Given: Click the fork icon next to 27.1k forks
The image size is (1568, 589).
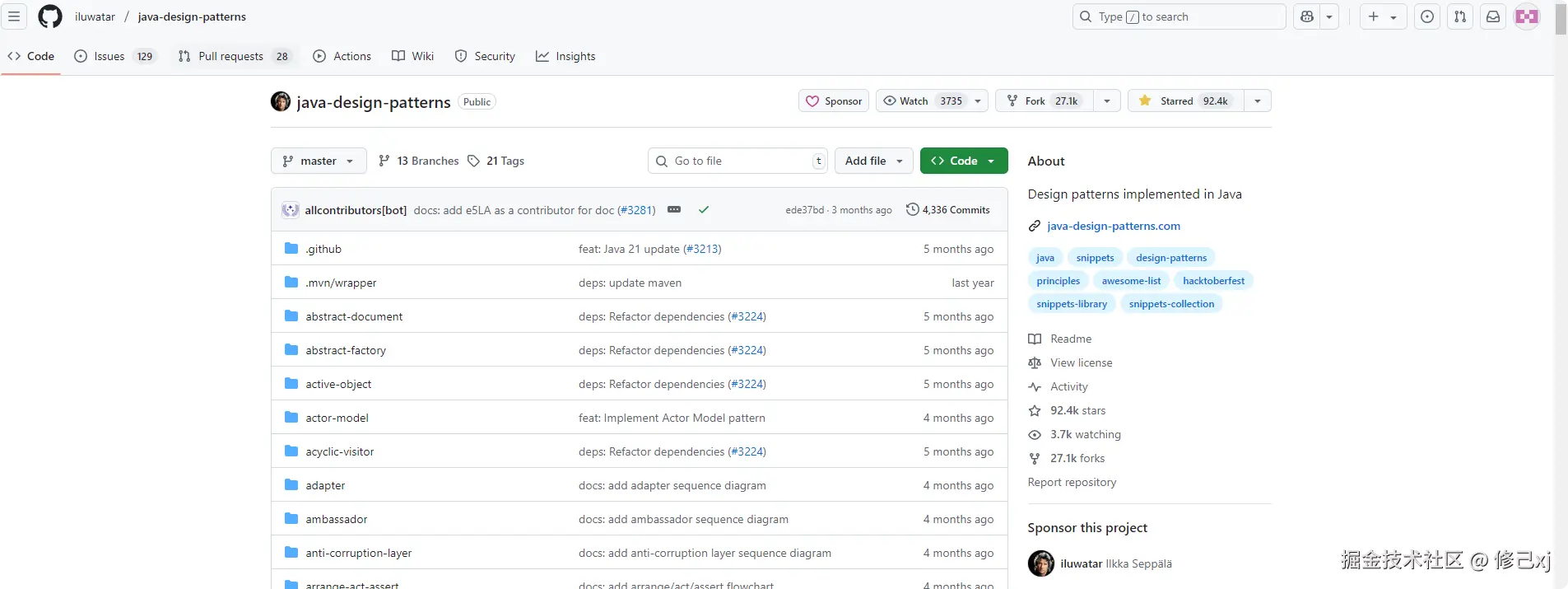Looking at the screenshot, I should click(x=1035, y=458).
